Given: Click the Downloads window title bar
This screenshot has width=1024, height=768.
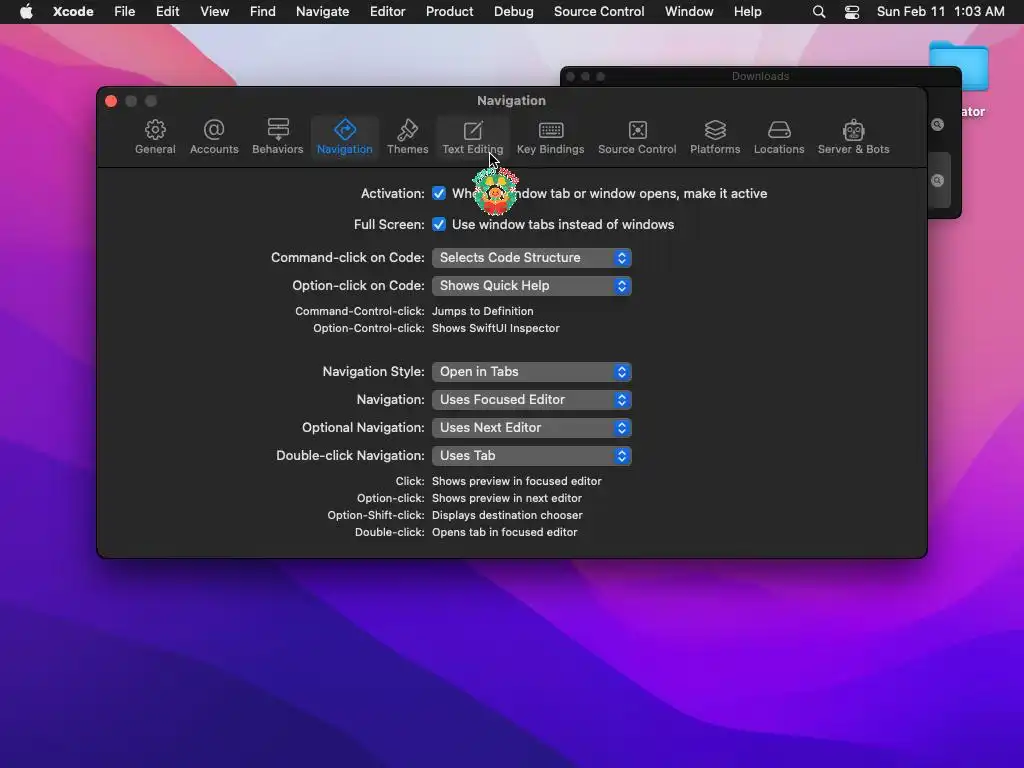Looking at the screenshot, I should pos(760,76).
